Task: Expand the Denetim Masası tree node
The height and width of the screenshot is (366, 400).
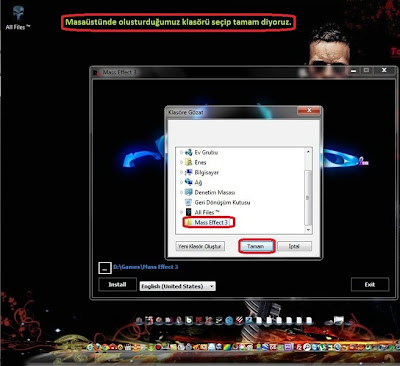Action: (x=181, y=192)
